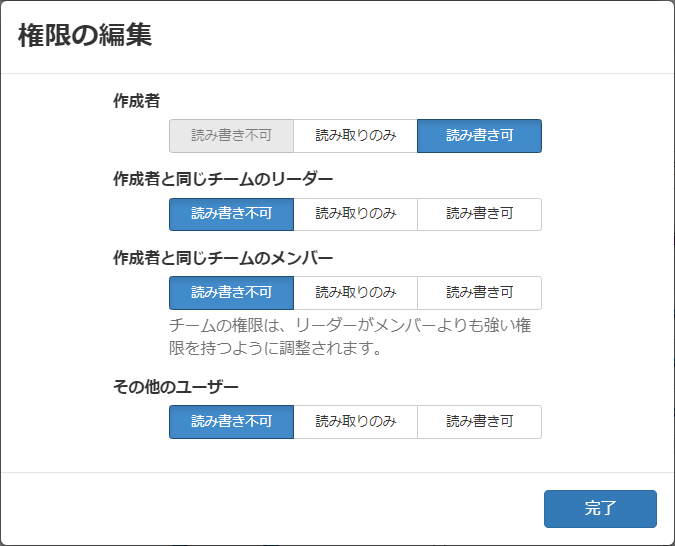
Task: Choose 読み書き不可 for 作成者と同じチームのメンバー
Action: tap(231, 293)
